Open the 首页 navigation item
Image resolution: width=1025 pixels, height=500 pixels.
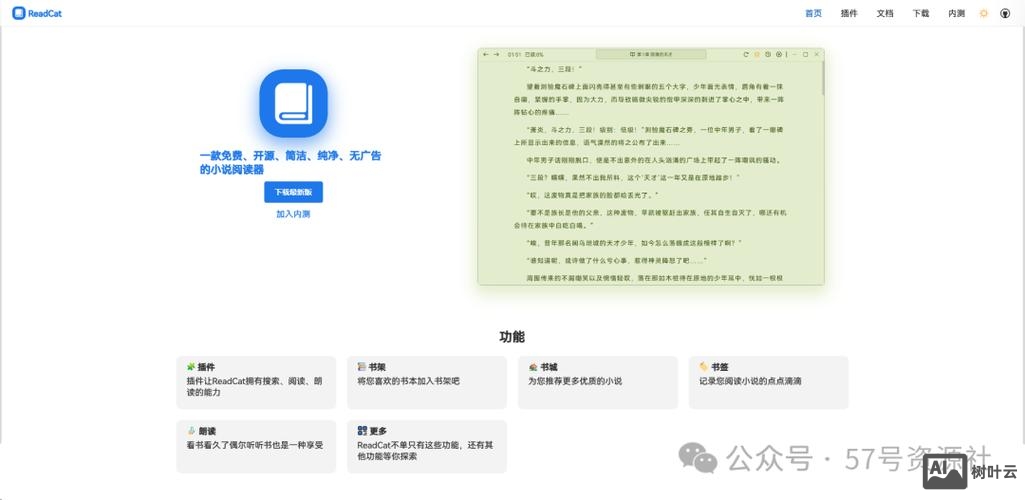(x=813, y=13)
